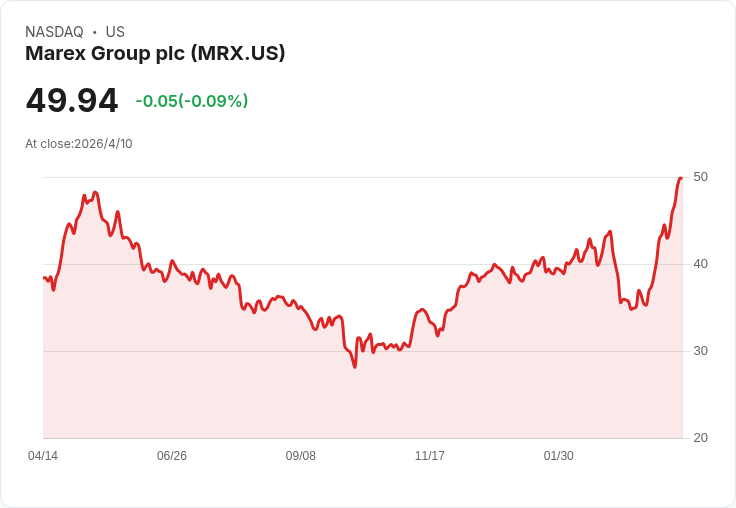Click the early peak of the chart line near 48
Image resolution: width=736 pixels, height=508 pixels.
click(x=95, y=192)
